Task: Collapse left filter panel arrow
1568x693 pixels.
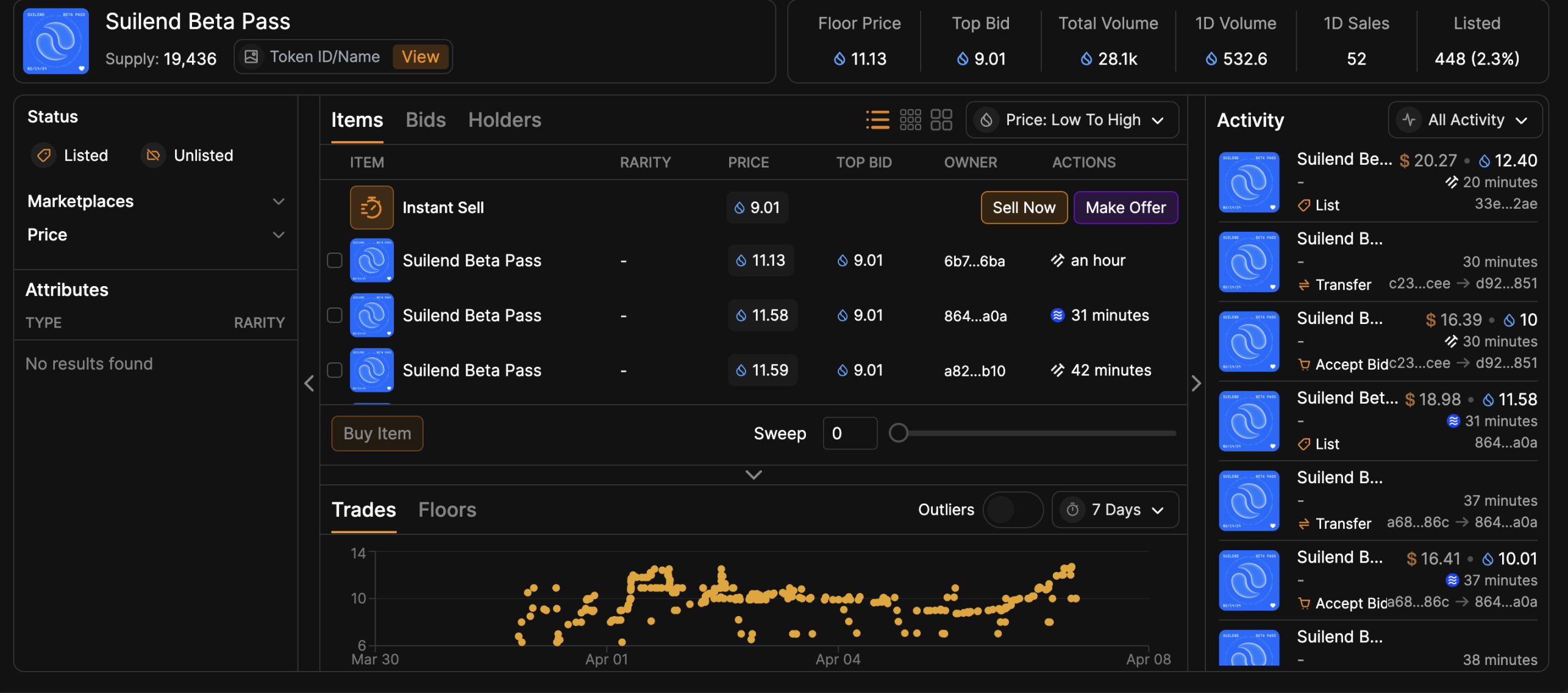Action: point(309,383)
